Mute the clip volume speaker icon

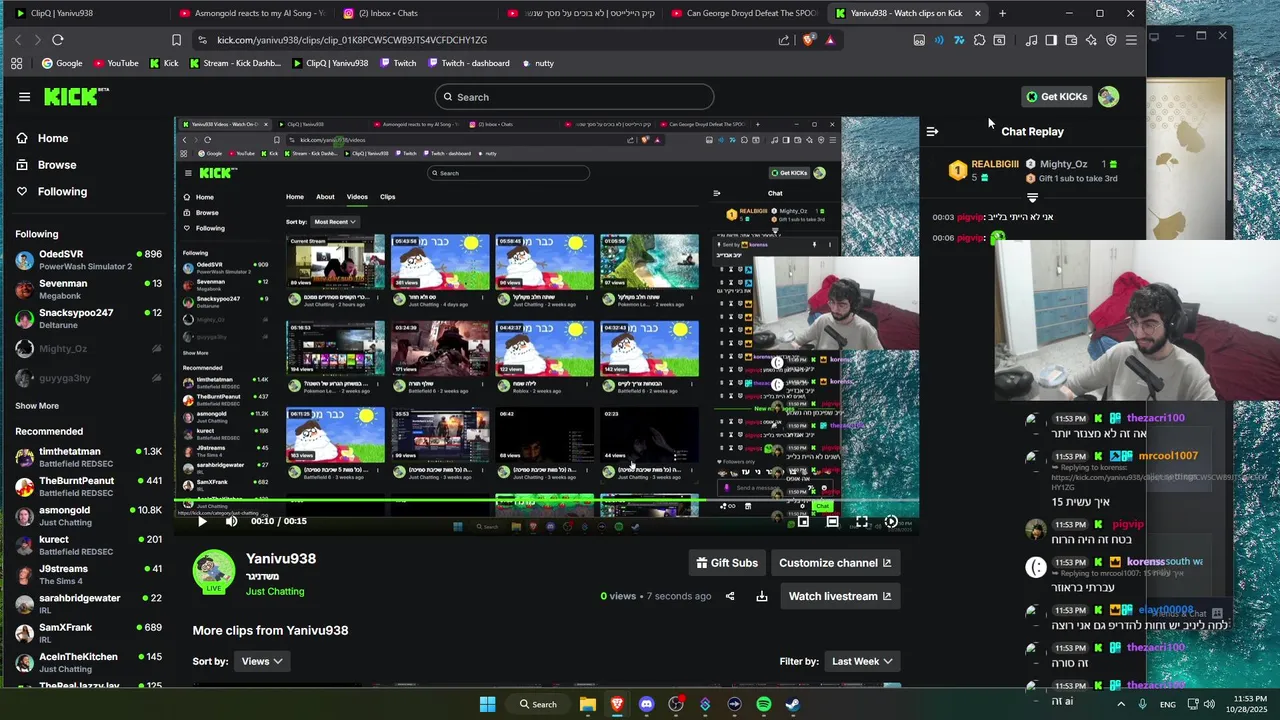click(x=232, y=521)
